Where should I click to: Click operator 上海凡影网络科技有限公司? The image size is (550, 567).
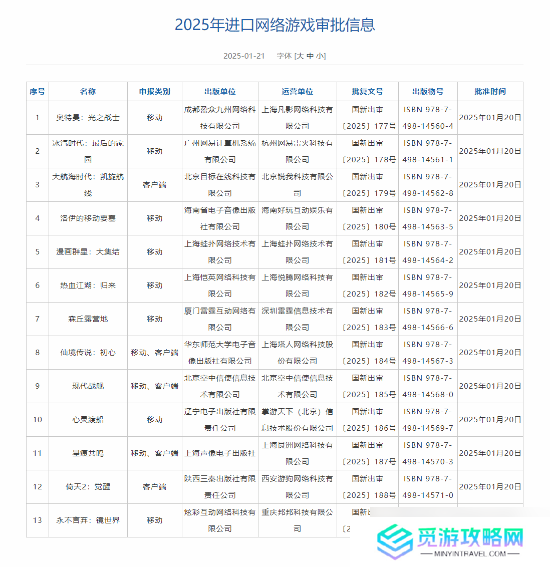click(x=297, y=118)
